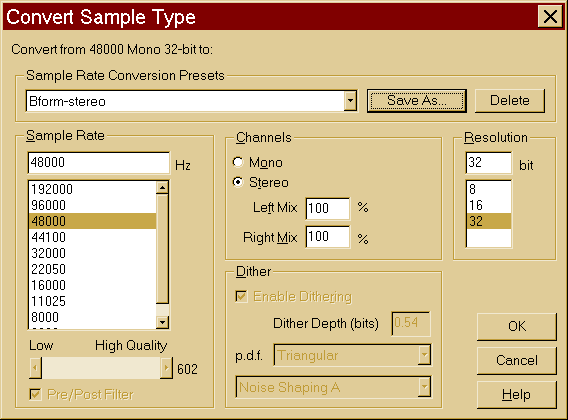This screenshot has height=420, width=568.
Task: Click the Sample Rate Hz input field
Action: [x=99, y=163]
